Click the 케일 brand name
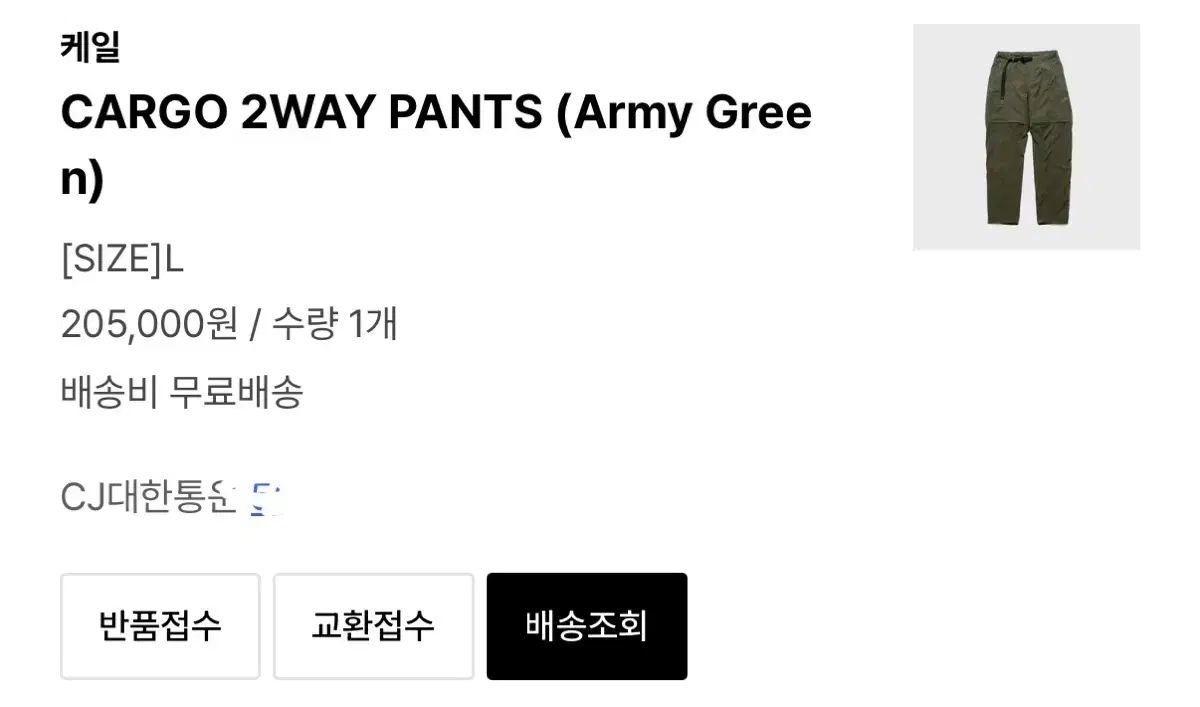 coord(90,48)
